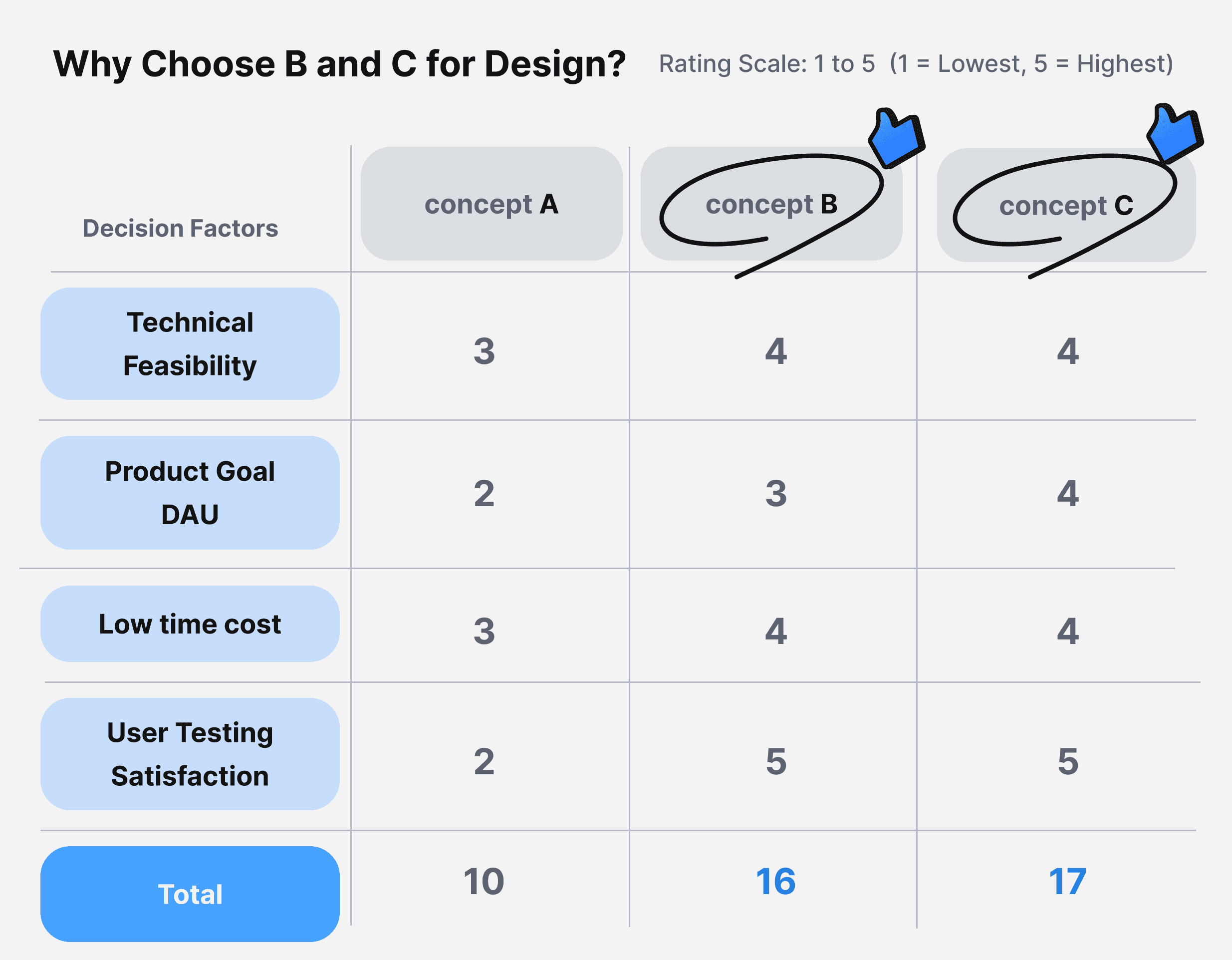
Task: Click the Low time cost factor label
Action: coord(190,624)
